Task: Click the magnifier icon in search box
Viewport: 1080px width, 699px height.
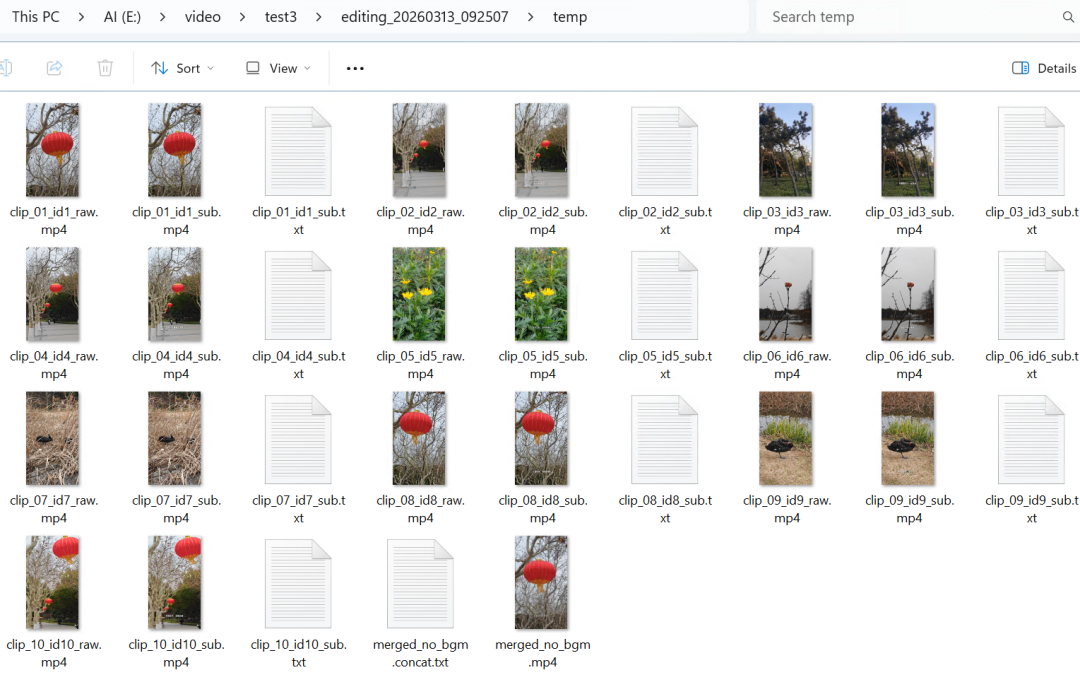Action: (x=1067, y=17)
